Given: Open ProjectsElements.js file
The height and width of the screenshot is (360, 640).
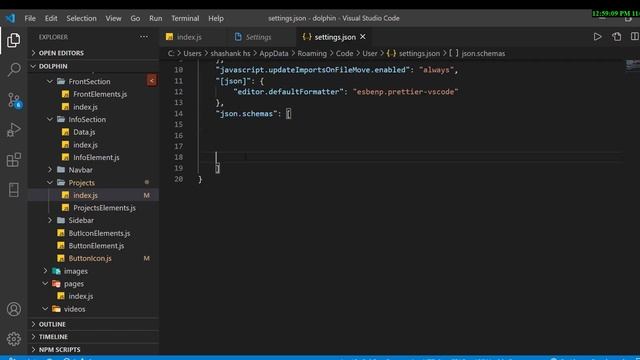Looking at the screenshot, I should point(104,208).
